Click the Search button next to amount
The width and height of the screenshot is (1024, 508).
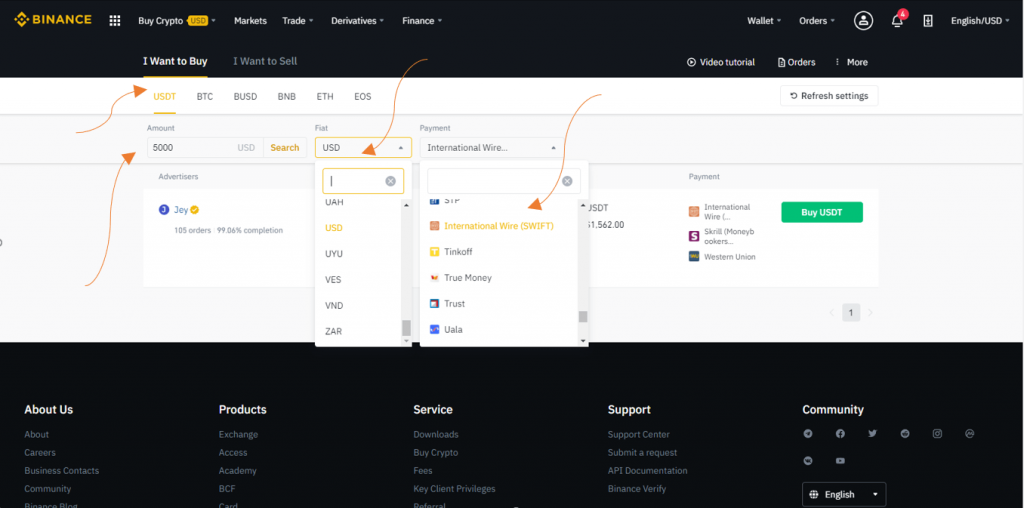(285, 148)
